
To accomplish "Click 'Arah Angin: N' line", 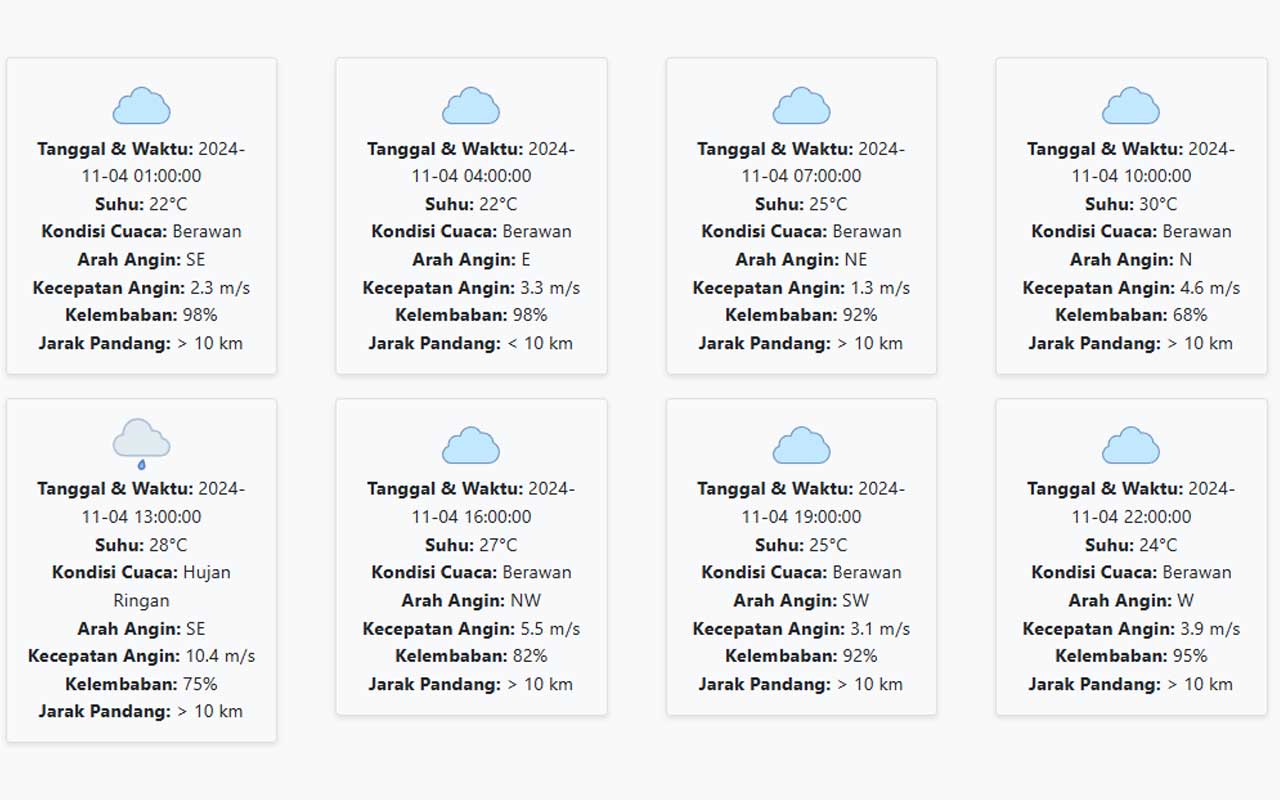I will [x=1131, y=260].
